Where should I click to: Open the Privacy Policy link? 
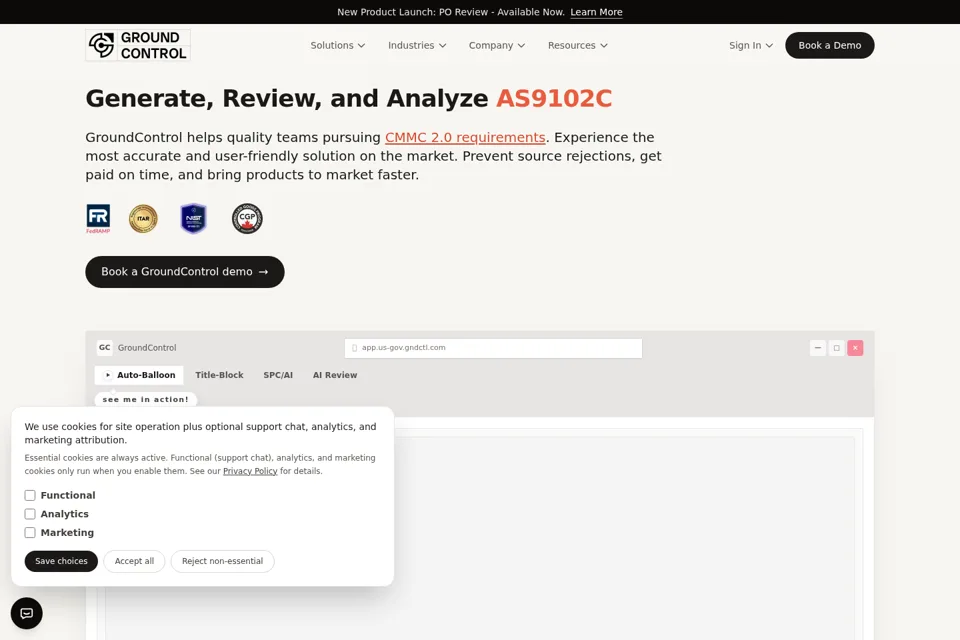250,471
